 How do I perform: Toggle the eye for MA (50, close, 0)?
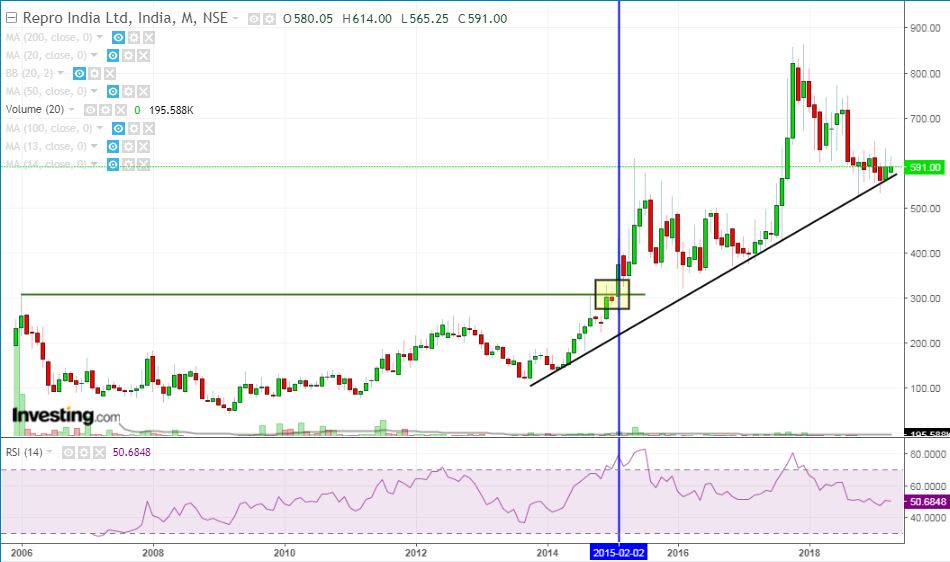(x=113, y=91)
